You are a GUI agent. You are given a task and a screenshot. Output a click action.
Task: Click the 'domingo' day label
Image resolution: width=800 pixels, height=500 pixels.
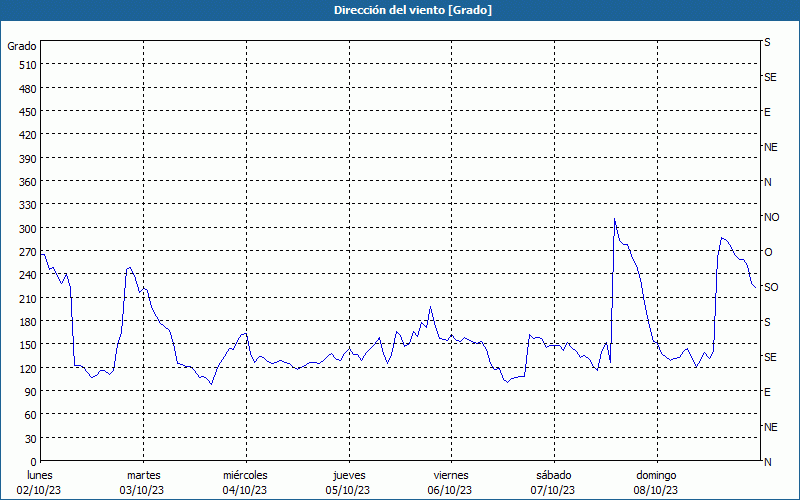(x=656, y=476)
